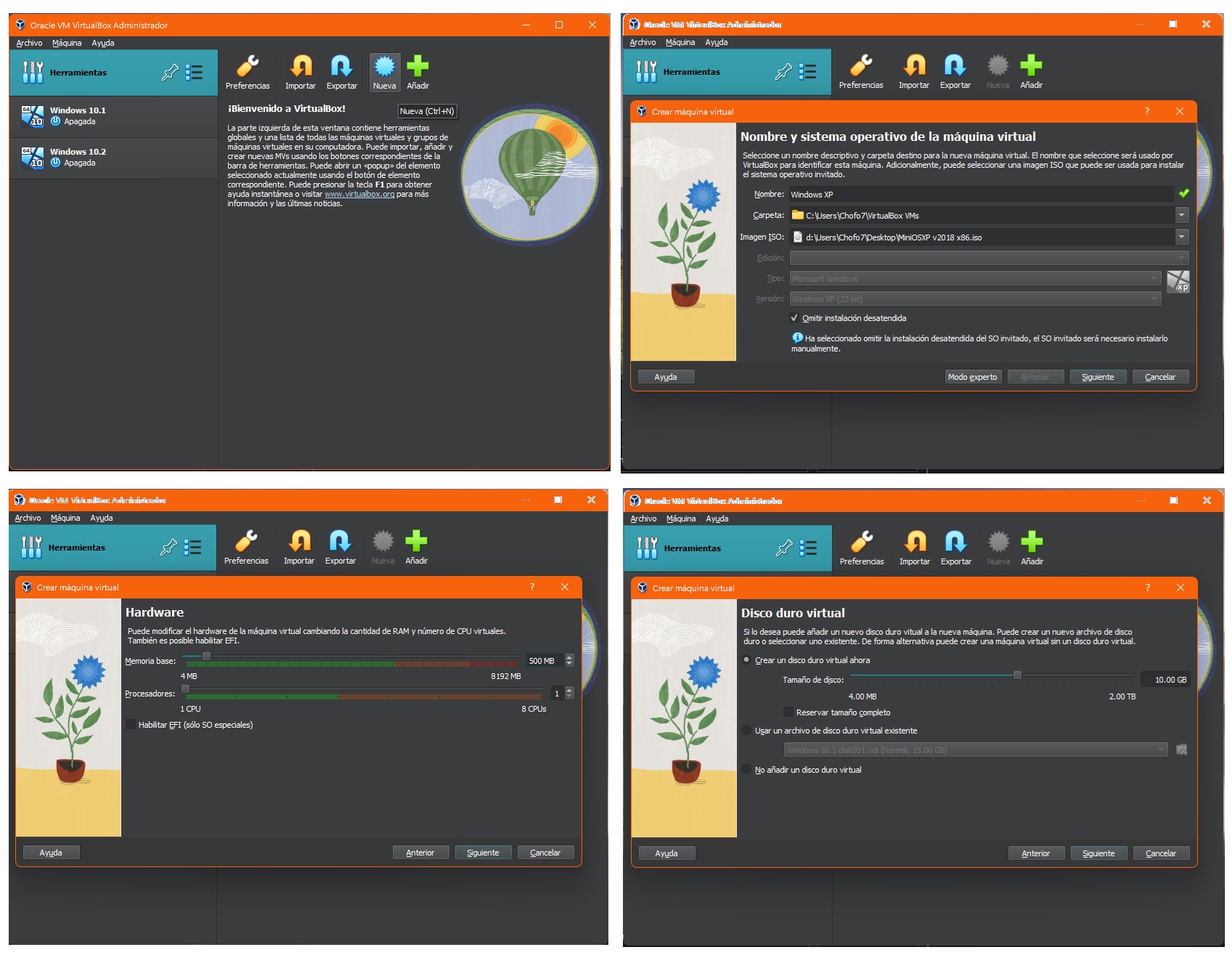This screenshot has height=963, width=1232.
Task: Click Preferencias icon above the Hardware dialog
Action: pyautogui.click(x=246, y=542)
